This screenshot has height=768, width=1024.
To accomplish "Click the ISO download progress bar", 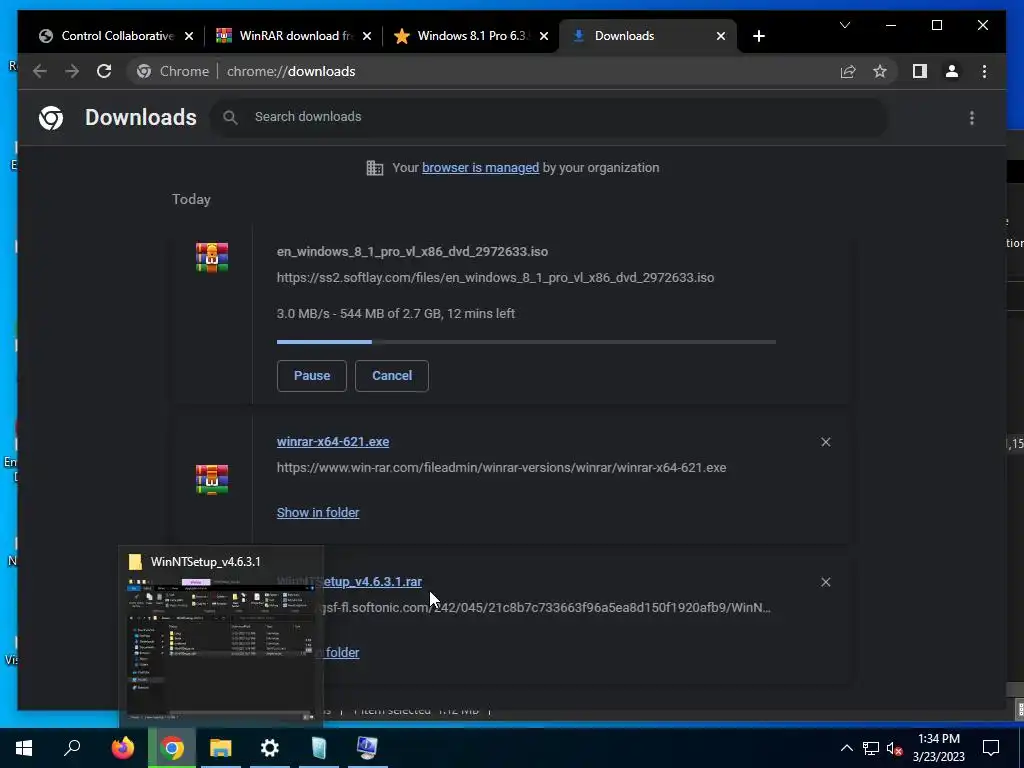I will coord(526,342).
